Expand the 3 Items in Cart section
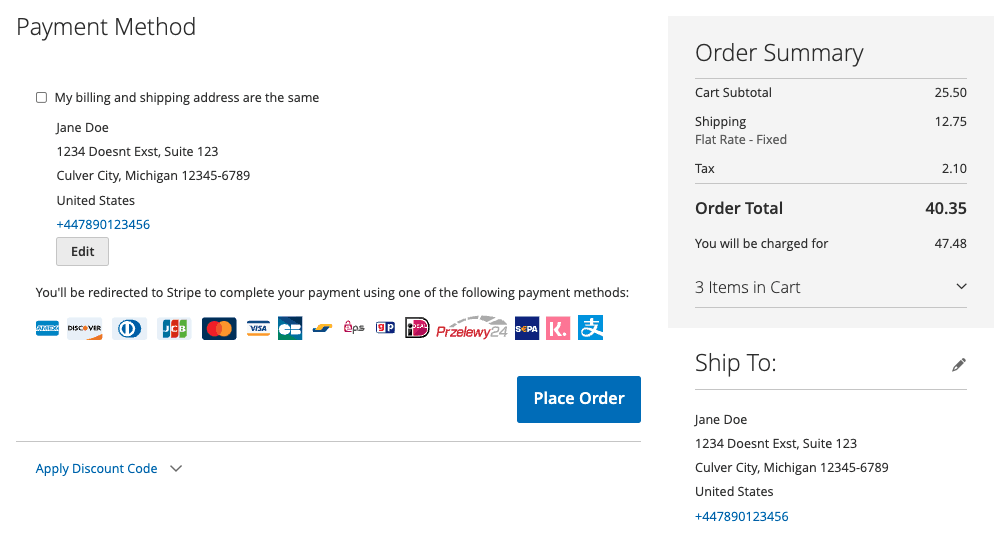 (x=831, y=287)
